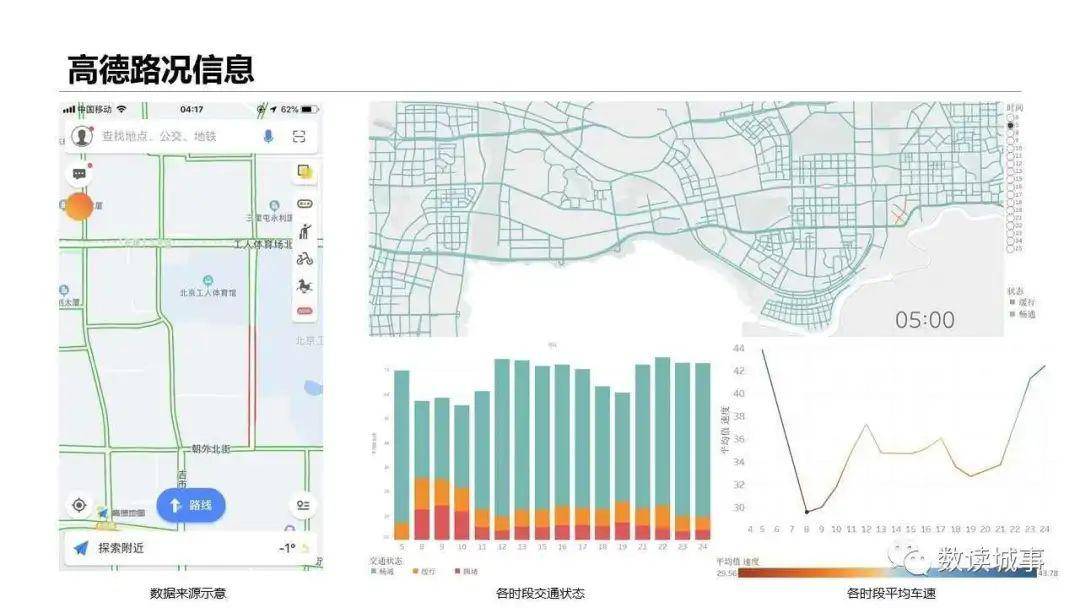
Task: Tap the microphone voice search icon
Action: pyautogui.click(x=269, y=136)
